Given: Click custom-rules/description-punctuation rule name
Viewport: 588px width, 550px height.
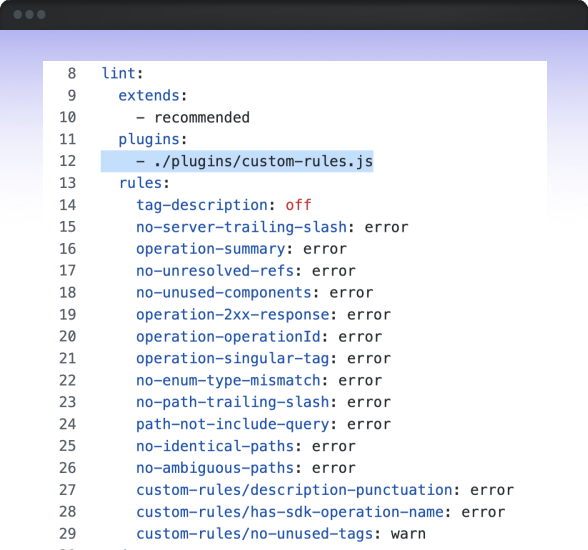Looking at the screenshot, I should pyautogui.click(x=294, y=490).
